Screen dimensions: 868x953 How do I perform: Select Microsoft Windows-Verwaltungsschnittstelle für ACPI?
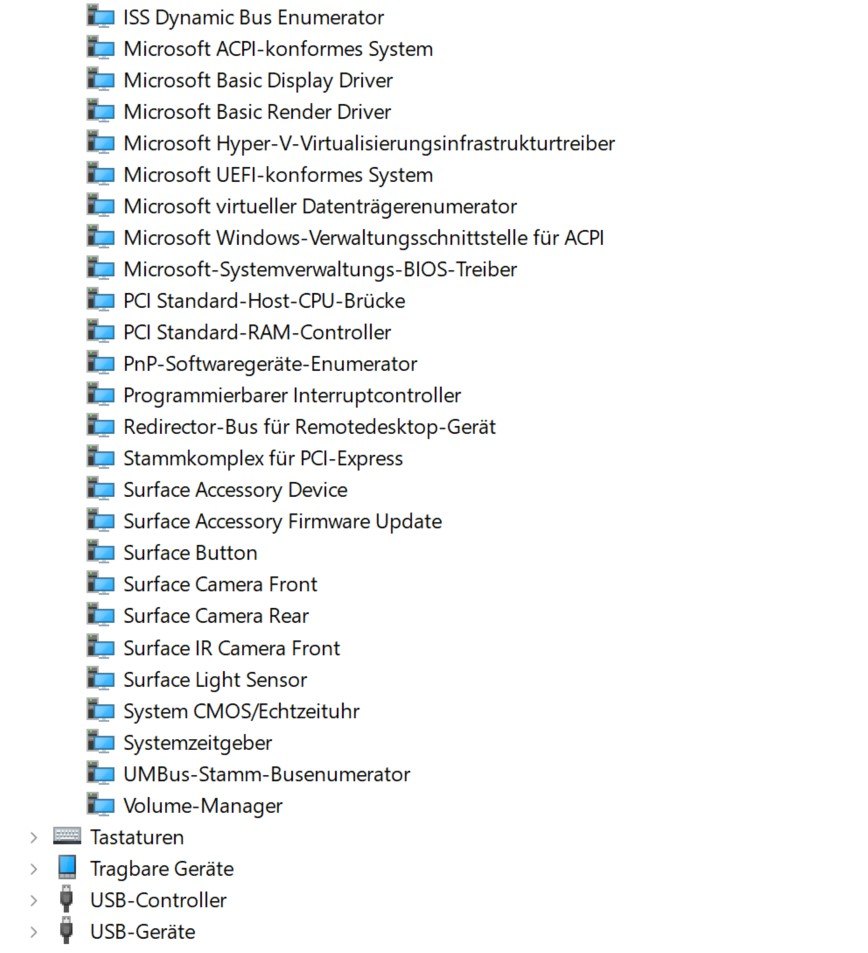[x=363, y=238]
